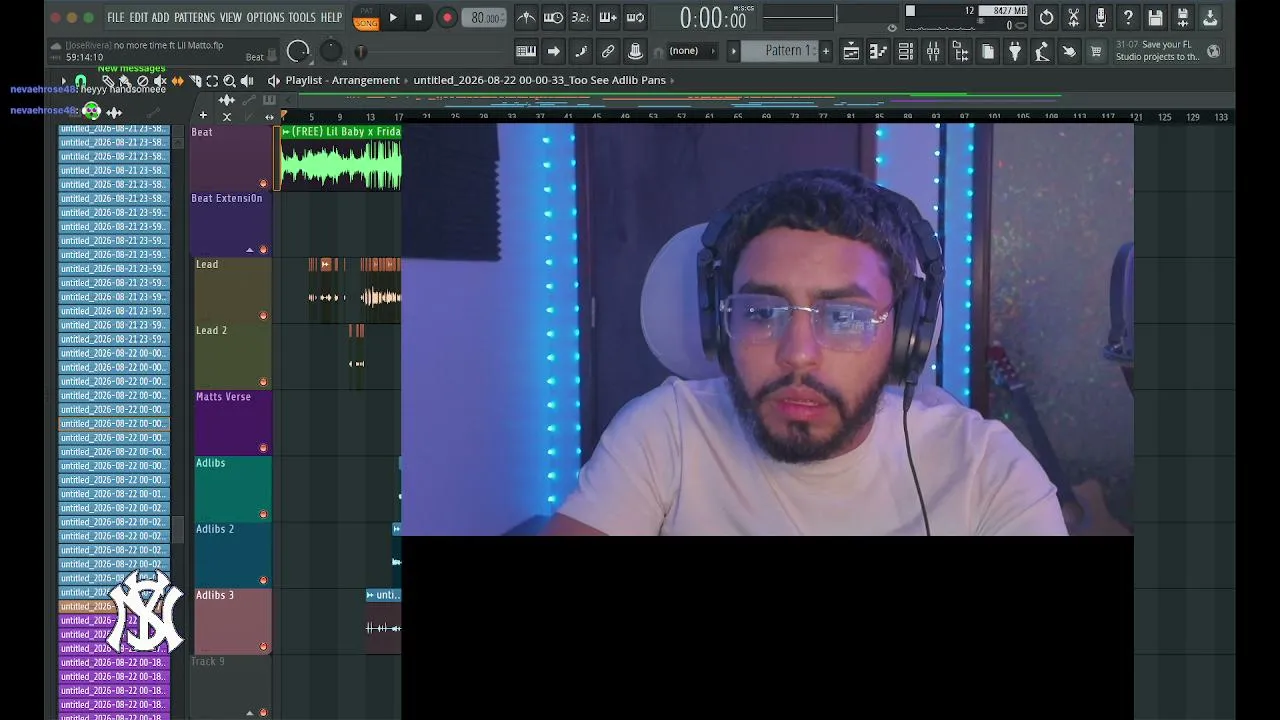
Task: Start playback with the play button
Action: coord(393,17)
